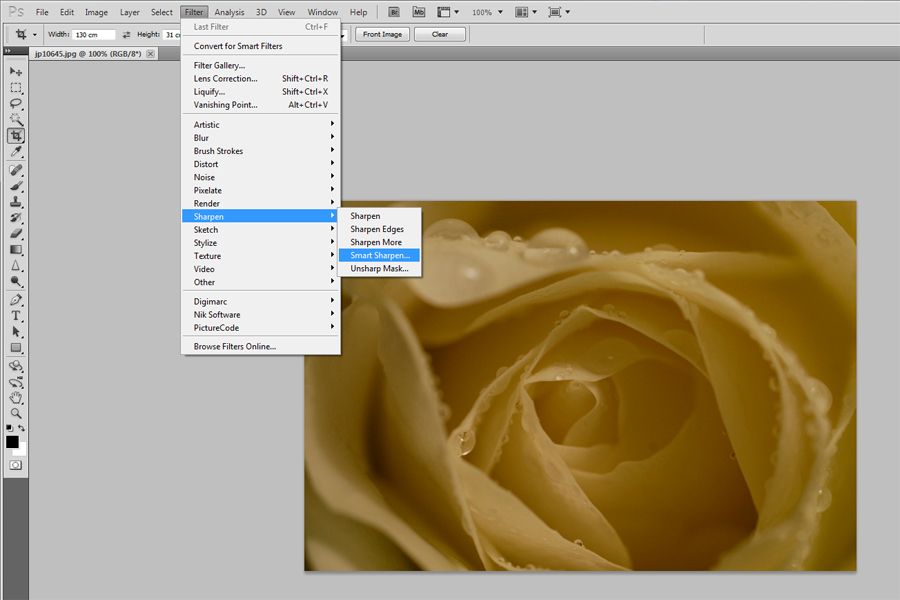Select the Horizontal Type tool
This screenshot has height=600, width=900.
point(15,316)
